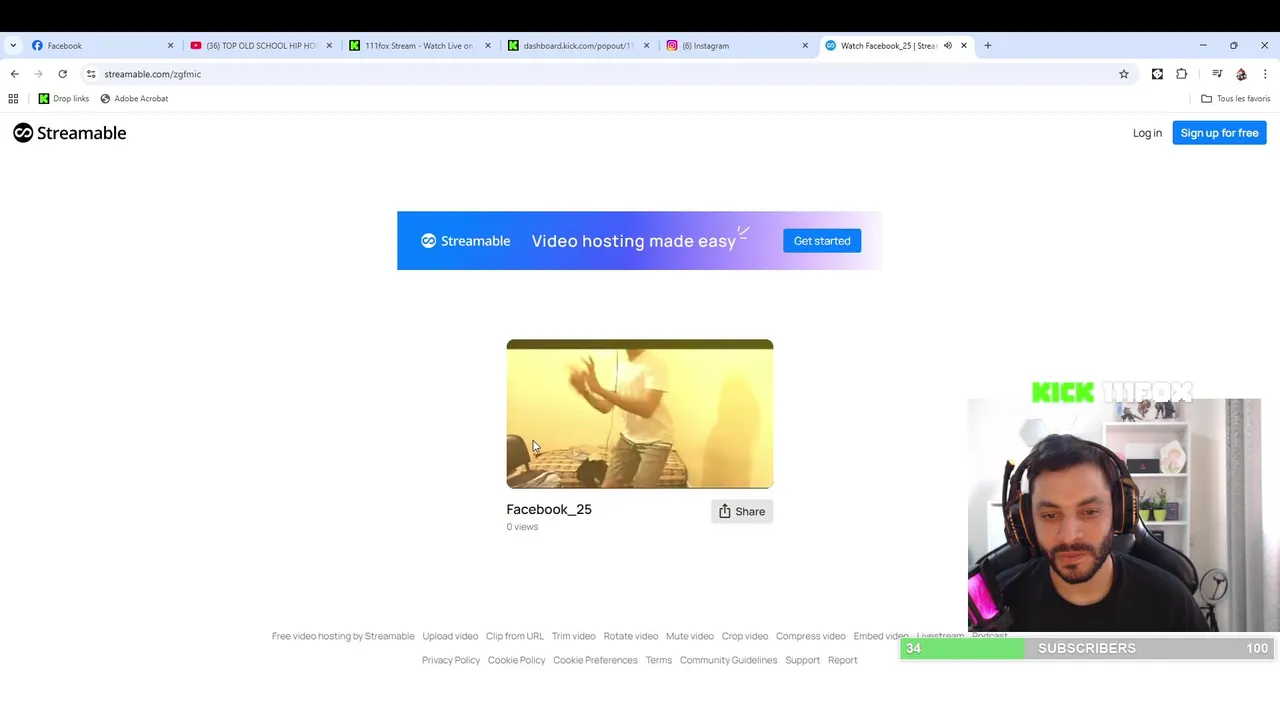The height and width of the screenshot is (720, 1280).
Task: Open the Rotate video footer link
Action: [x=631, y=636]
